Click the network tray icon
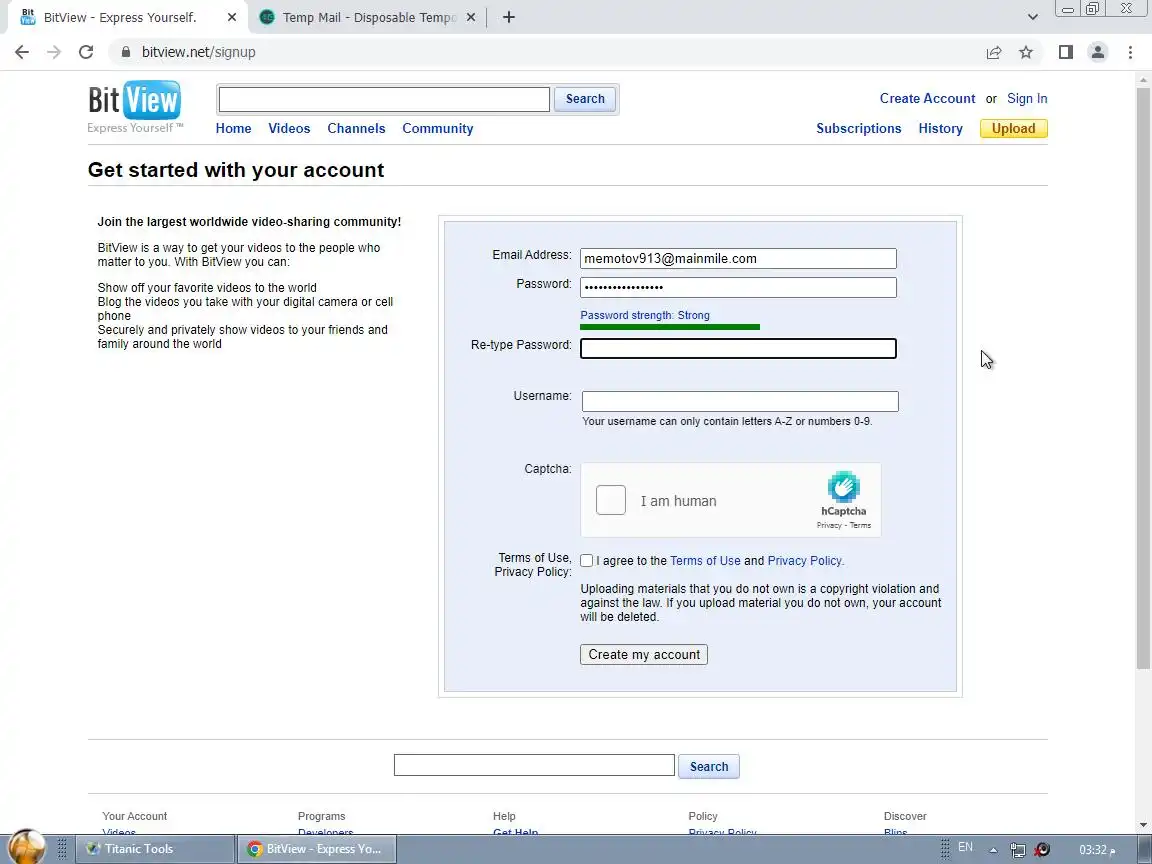This screenshot has width=1152, height=864. (x=1018, y=850)
